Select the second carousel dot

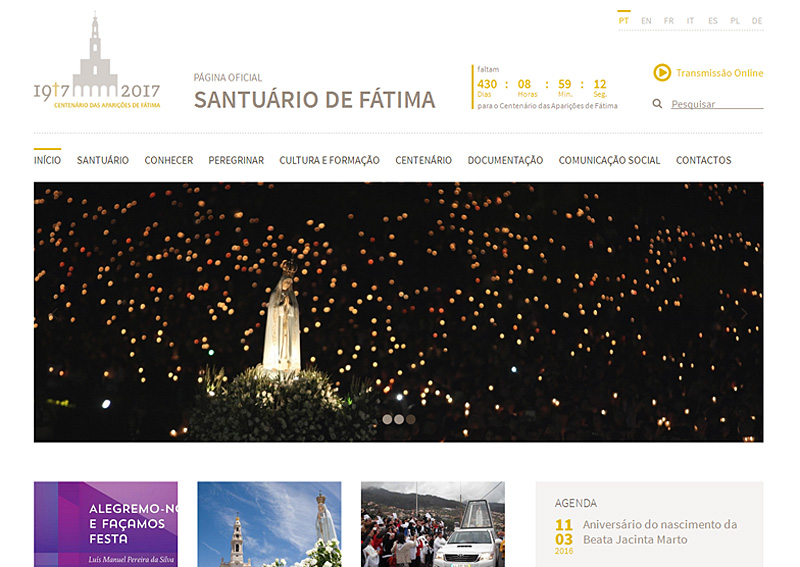point(399,419)
